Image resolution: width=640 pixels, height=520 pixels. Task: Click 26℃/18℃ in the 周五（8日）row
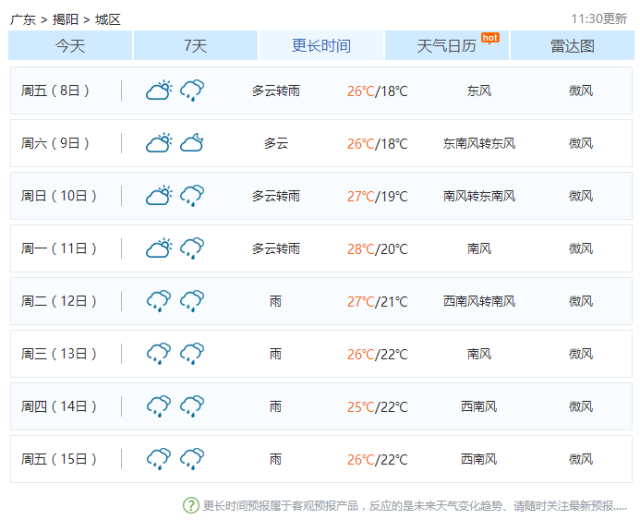pyautogui.click(x=377, y=91)
